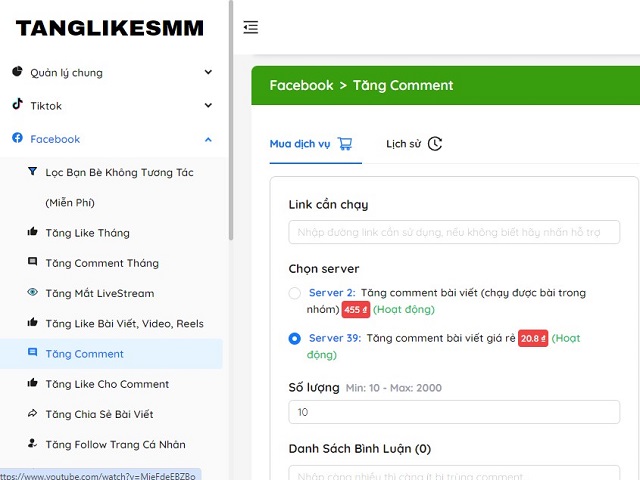The width and height of the screenshot is (640, 480).
Task: Toggle the sidebar collapse hamburger icon
Action: click(x=251, y=27)
